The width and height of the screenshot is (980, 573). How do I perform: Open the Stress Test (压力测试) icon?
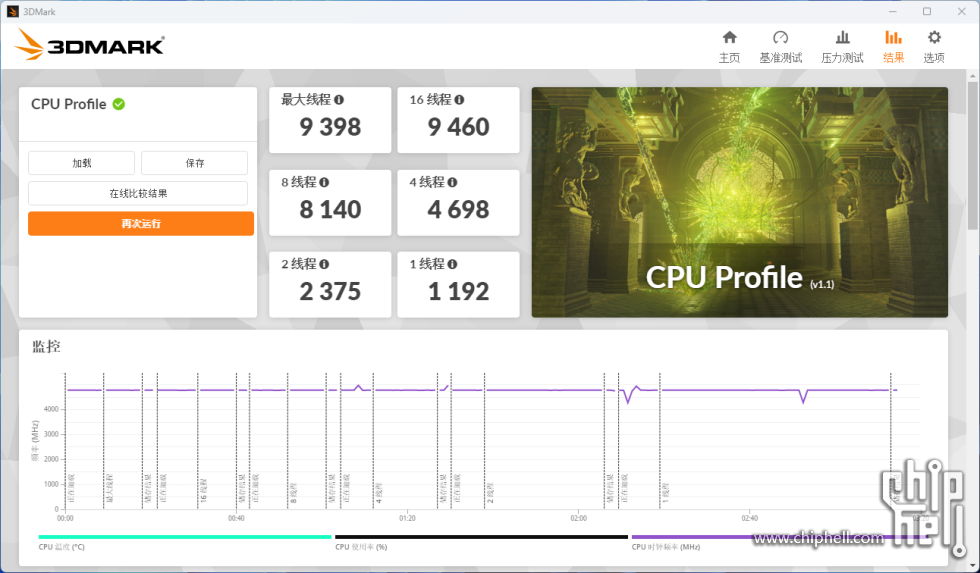(842, 38)
